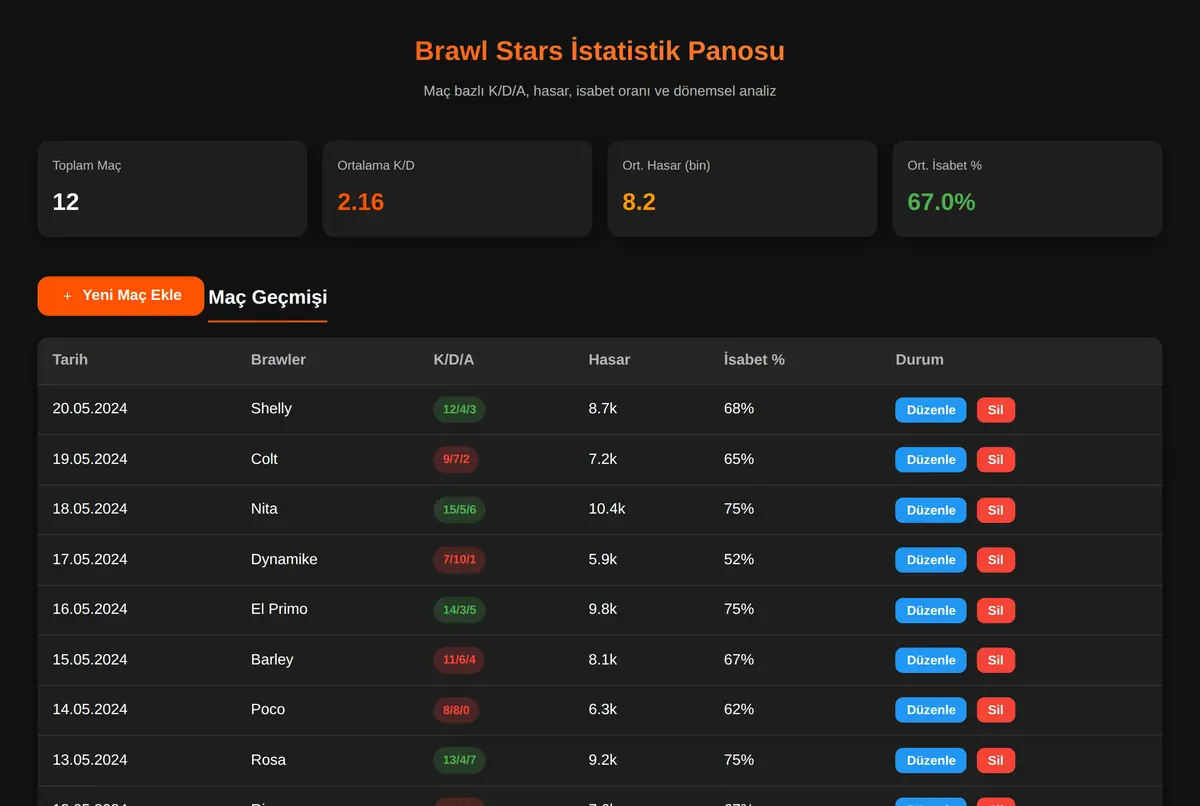Delete the Barley match row
Viewport: 1200px width, 806px height.
point(996,660)
